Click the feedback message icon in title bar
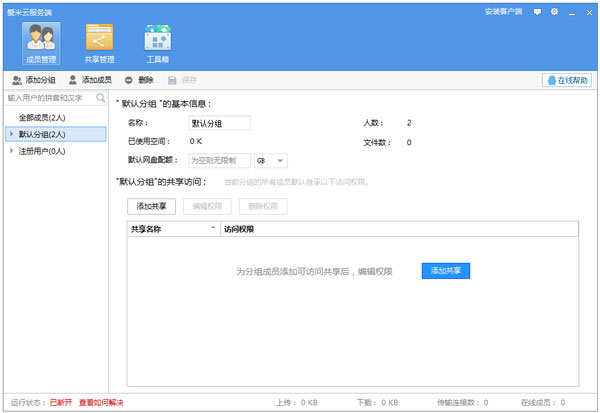600x413 pixels. 537,12
